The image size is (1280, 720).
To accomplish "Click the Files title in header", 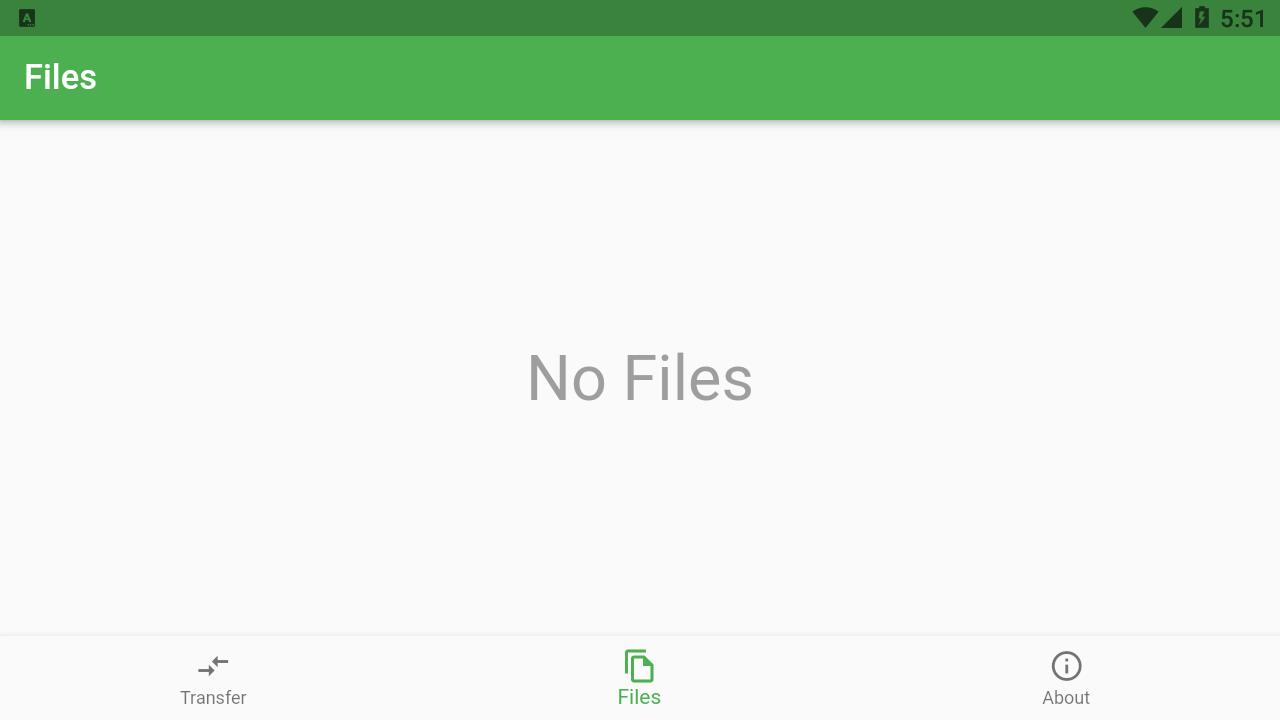I will (x=60, y=77).
